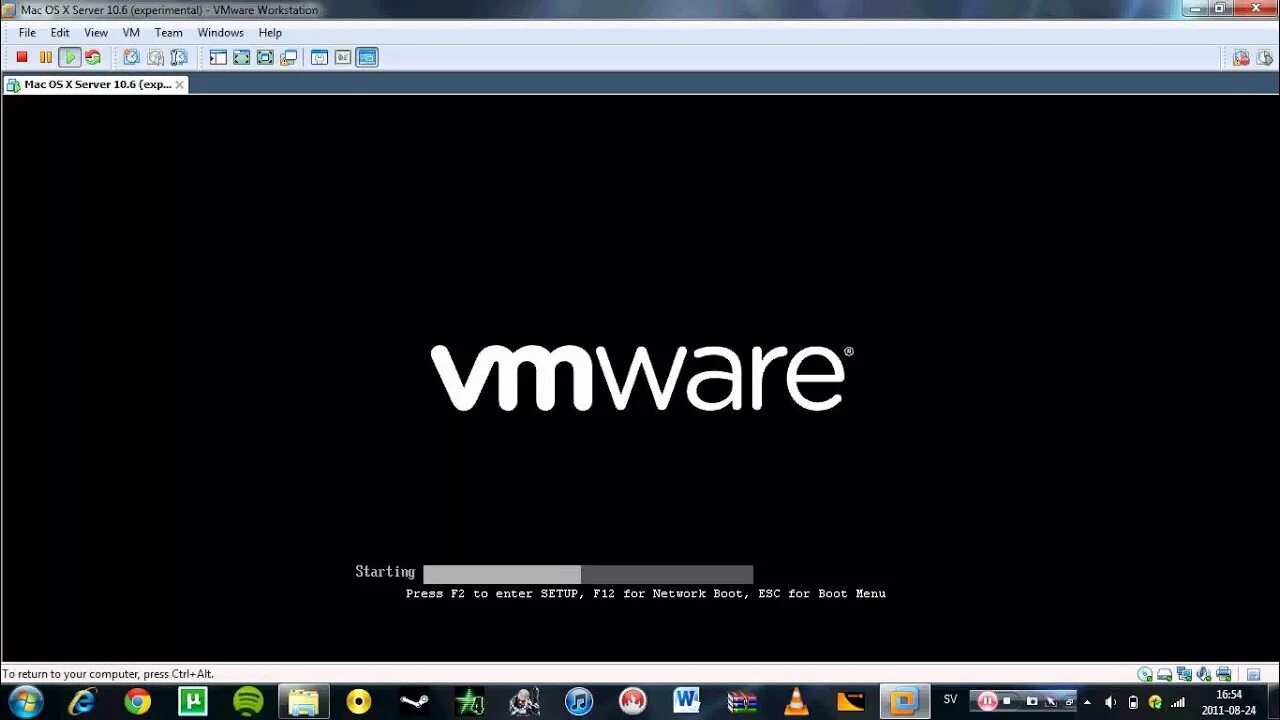The height and width of the screenshot is (720, 1280).
Task: Pause the screen recording in tray toolbar
Action: [x=987, y=701]
